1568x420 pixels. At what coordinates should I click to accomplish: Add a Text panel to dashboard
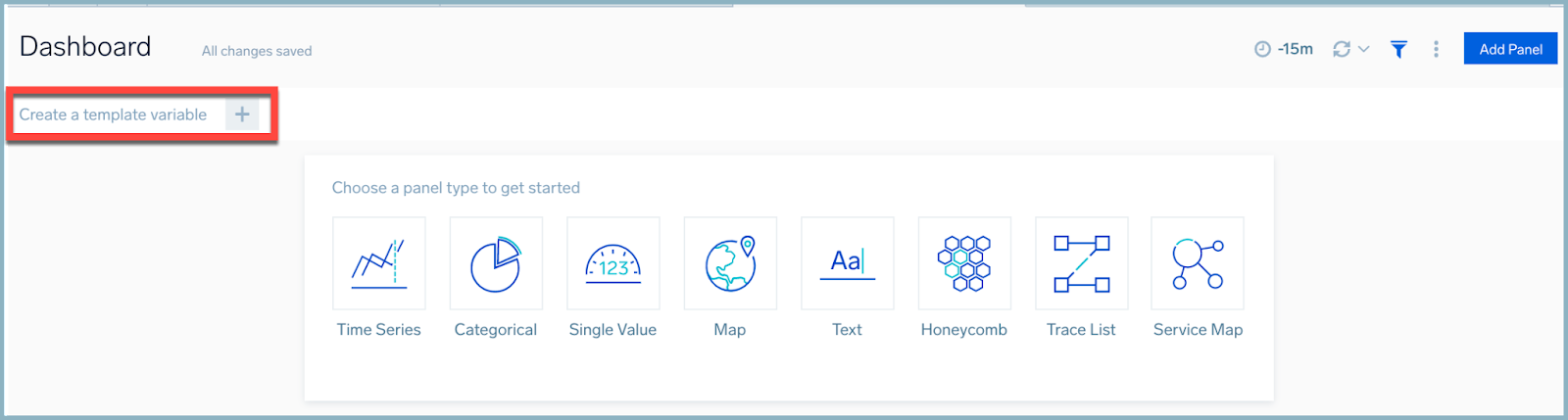(x=847, y=263)
